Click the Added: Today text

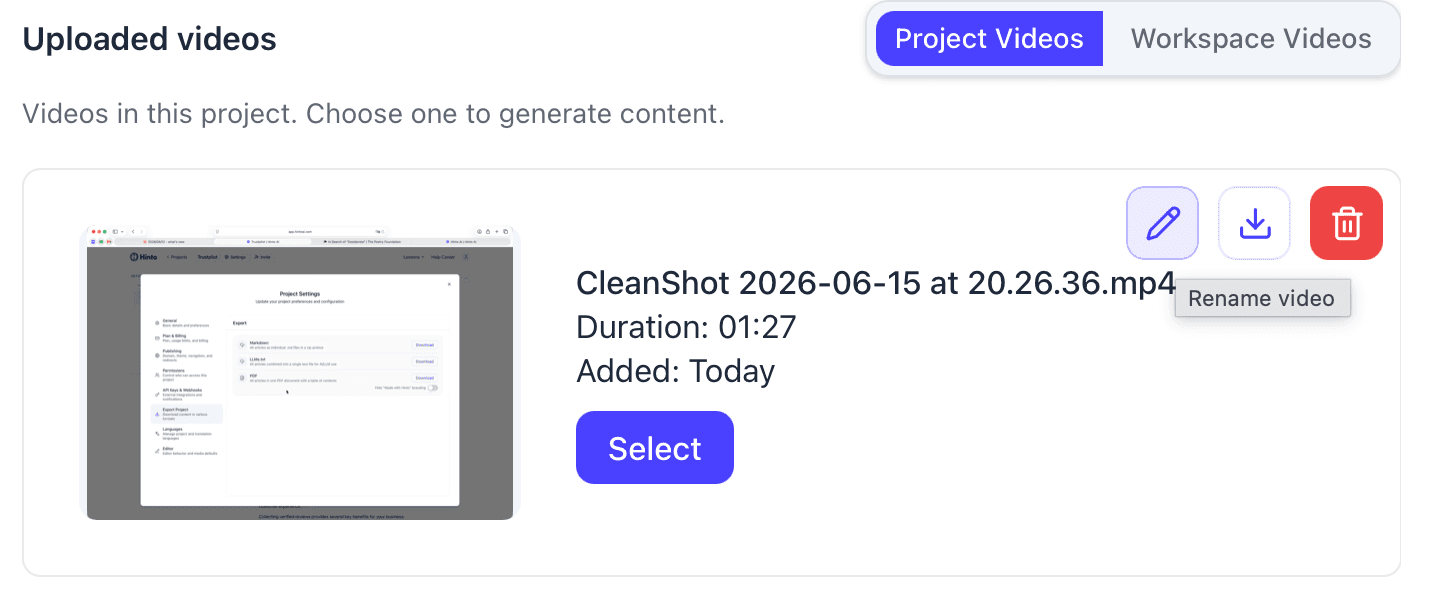[x=676, y=371]
